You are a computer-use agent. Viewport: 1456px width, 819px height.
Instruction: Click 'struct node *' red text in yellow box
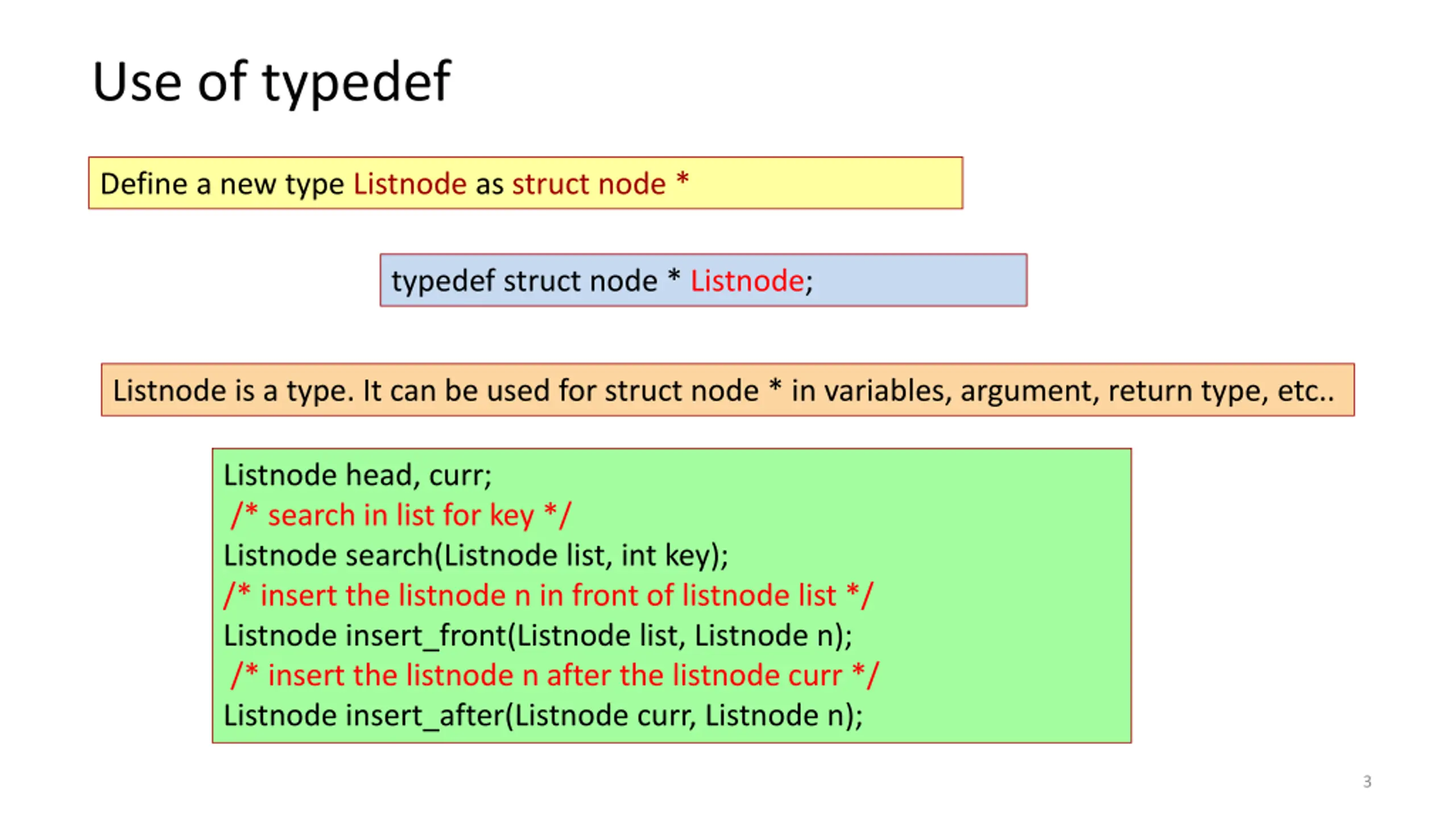click(x=601, y=184)
